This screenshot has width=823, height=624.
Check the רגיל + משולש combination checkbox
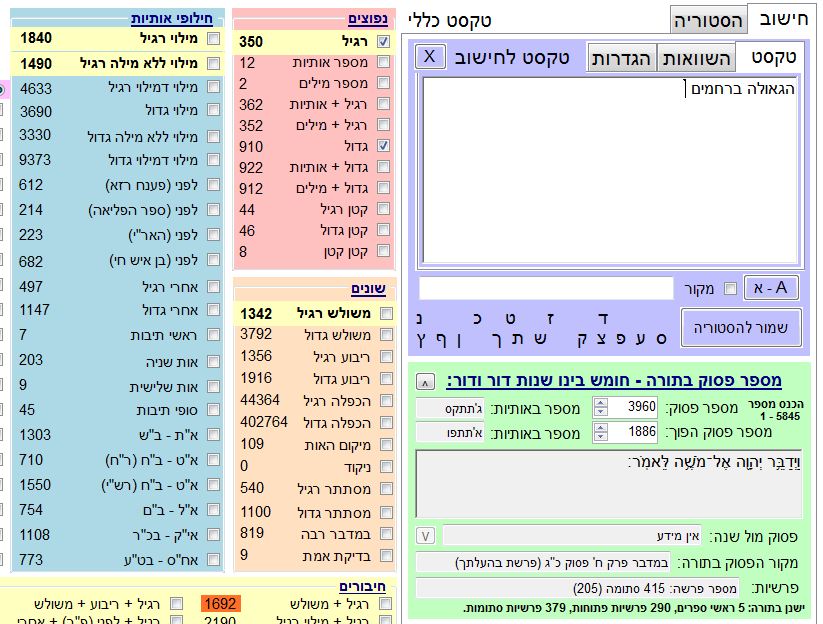[384, 603]
